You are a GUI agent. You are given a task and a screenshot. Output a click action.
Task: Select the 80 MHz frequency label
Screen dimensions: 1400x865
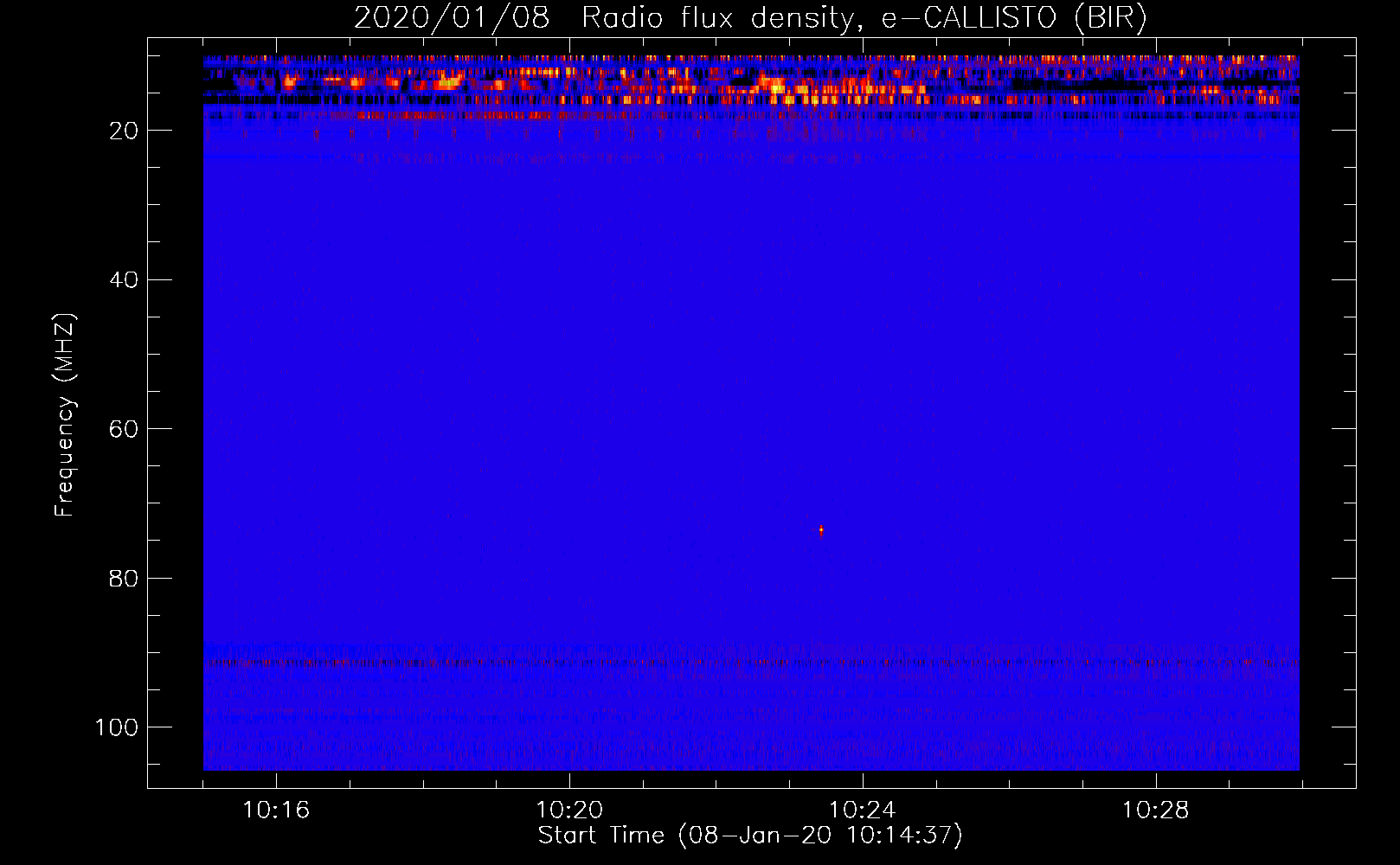pos(124,579)
